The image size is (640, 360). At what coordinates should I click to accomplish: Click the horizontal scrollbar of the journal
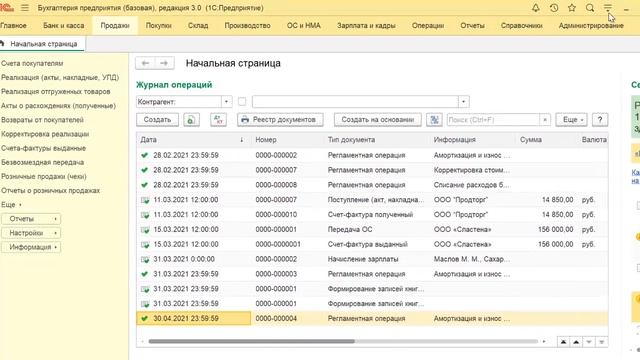pos(251,341)
